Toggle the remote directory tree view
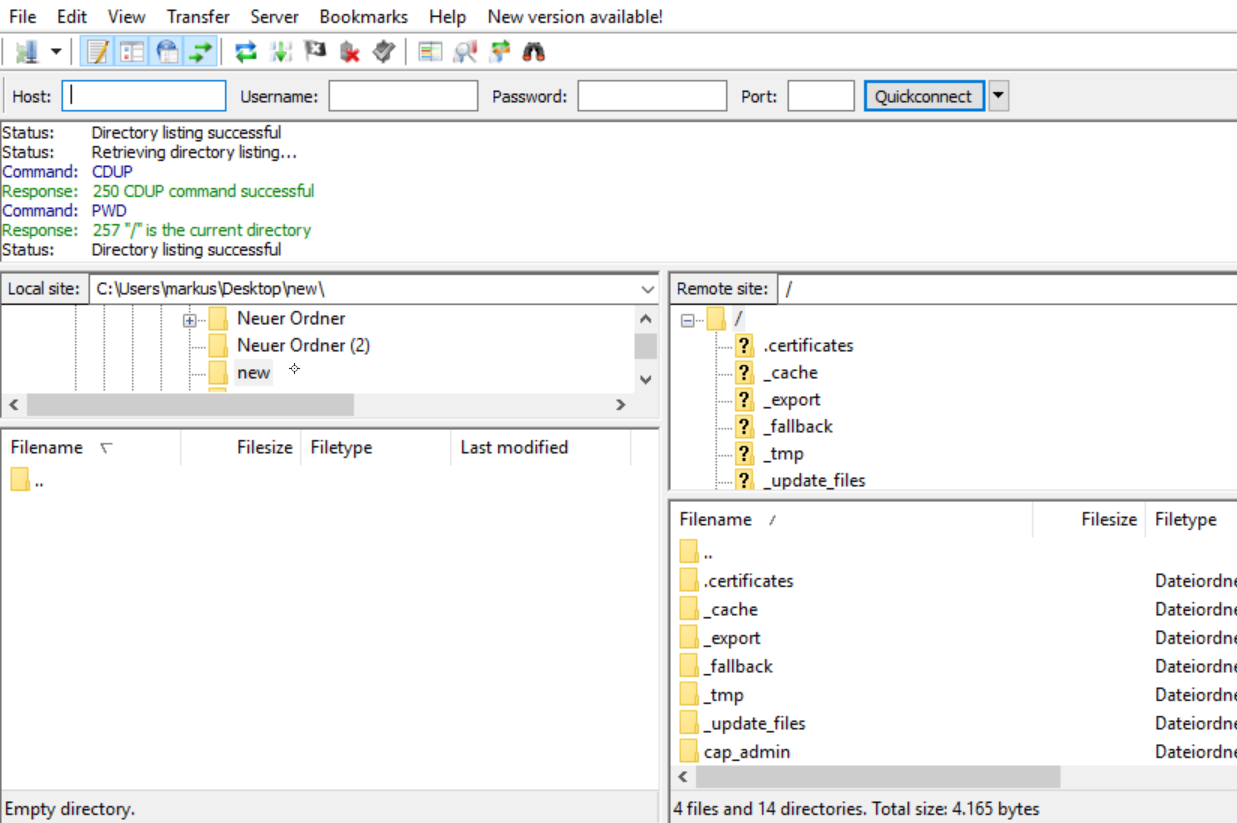 tap(167, 51)
